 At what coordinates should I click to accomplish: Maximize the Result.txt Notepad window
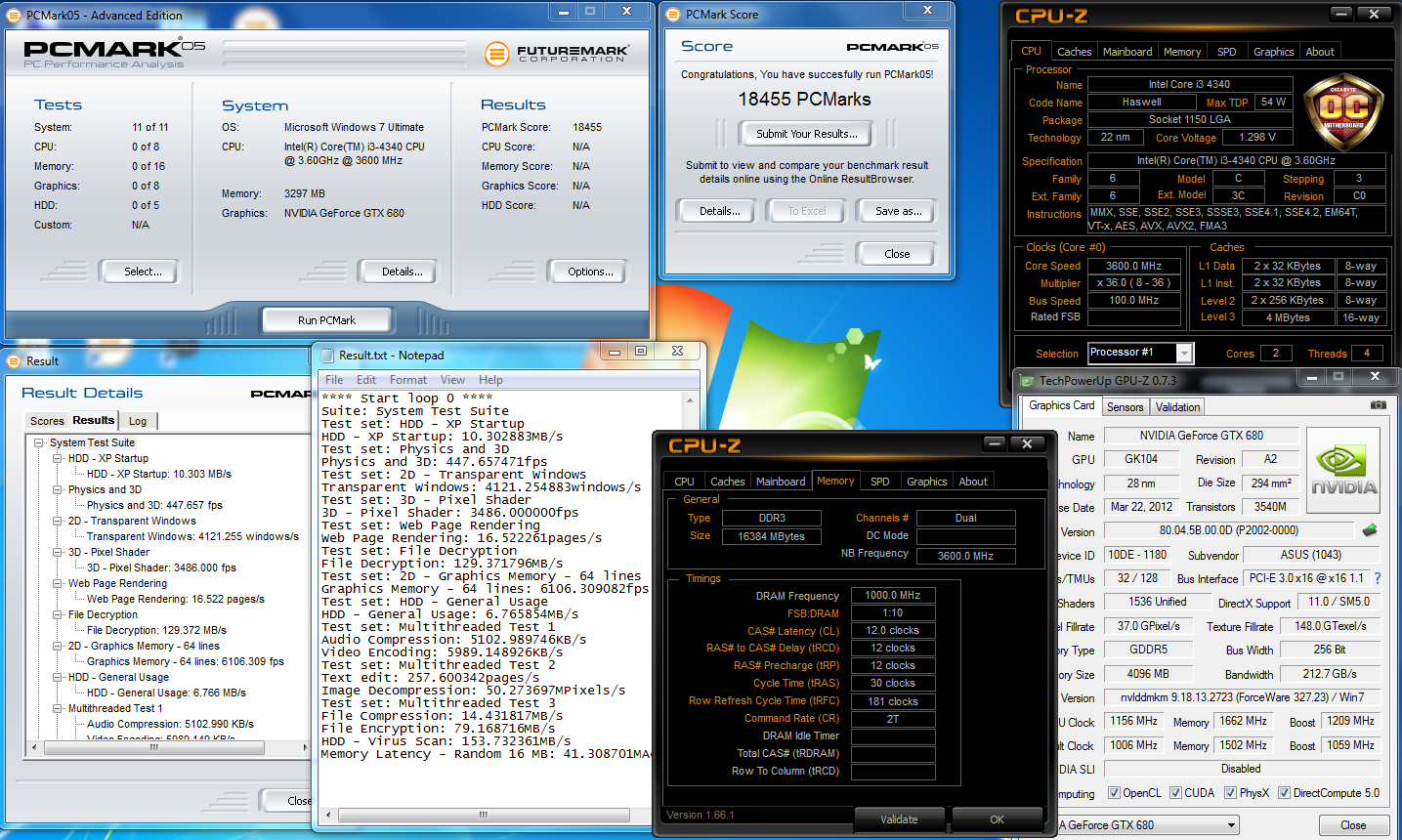coord(641,351)
